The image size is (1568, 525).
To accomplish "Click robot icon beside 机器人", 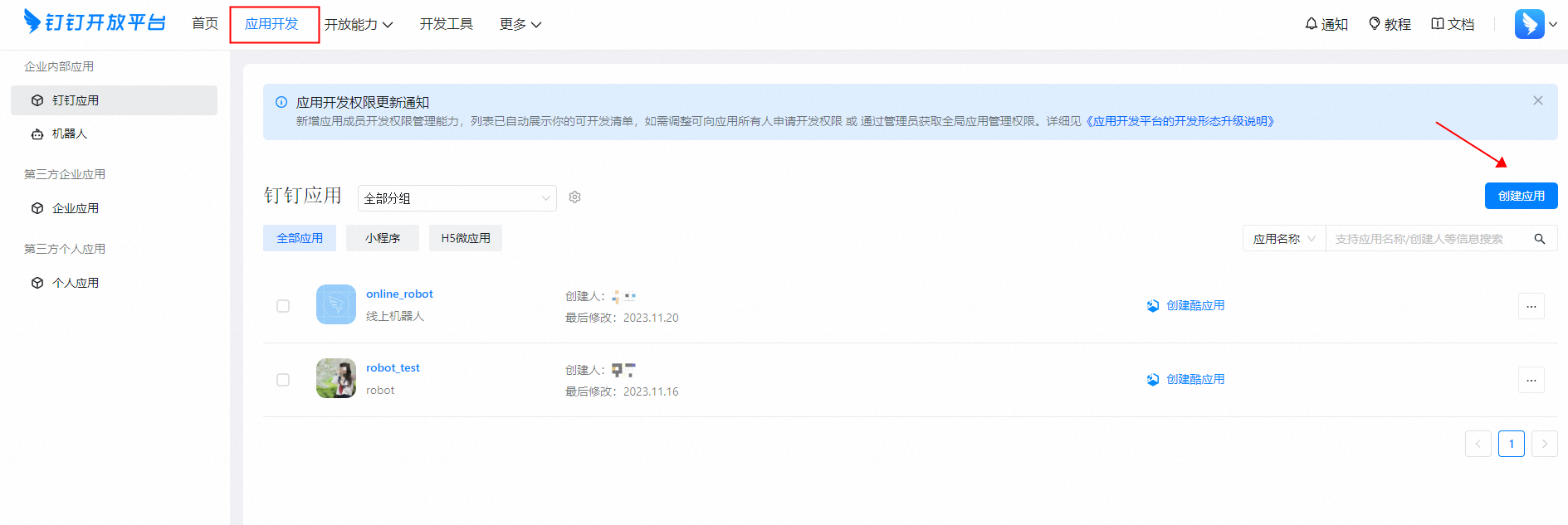I will click(x=37, y=134).
